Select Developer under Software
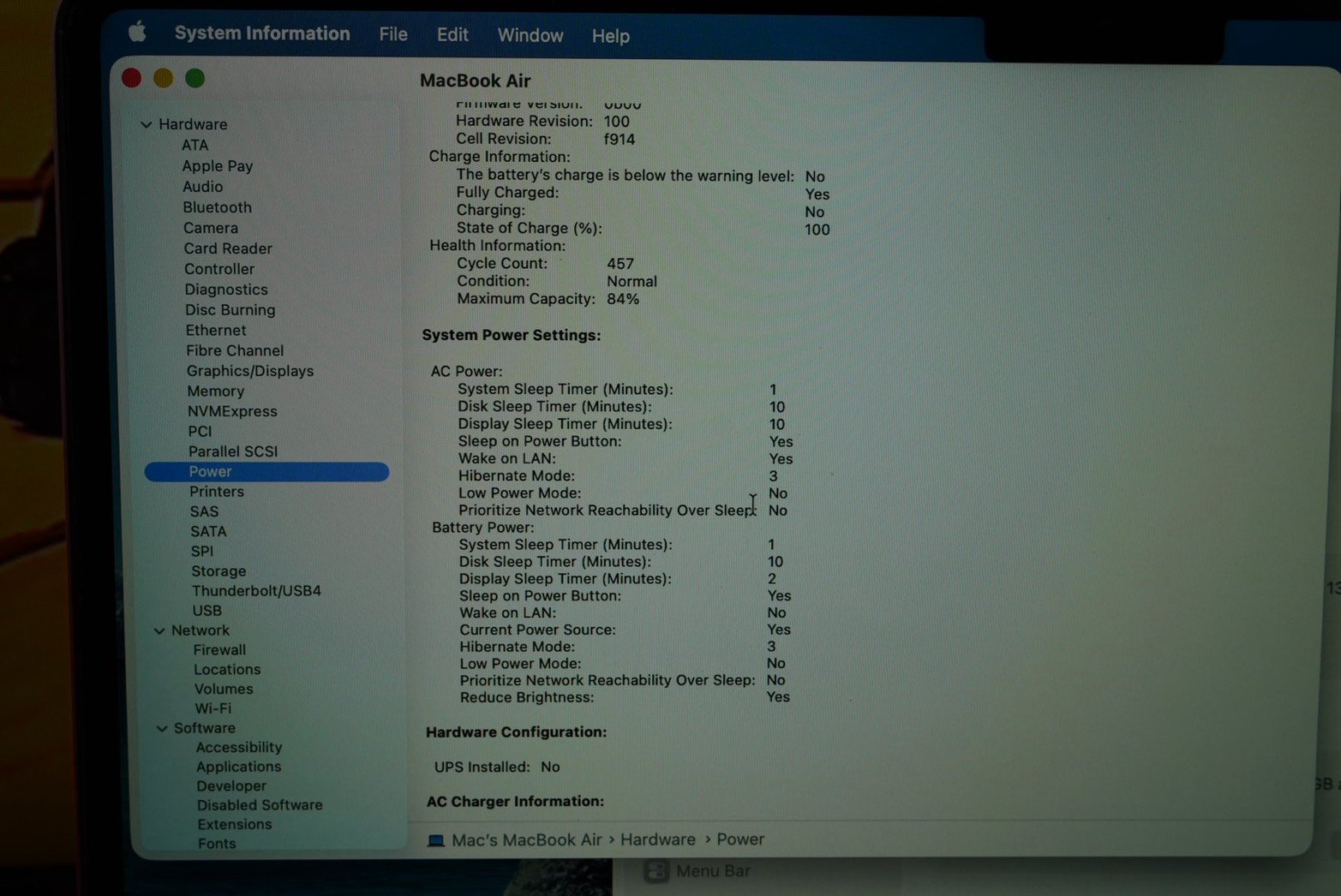The height and width of the screenshot is (896, 1341). [231, 786]
